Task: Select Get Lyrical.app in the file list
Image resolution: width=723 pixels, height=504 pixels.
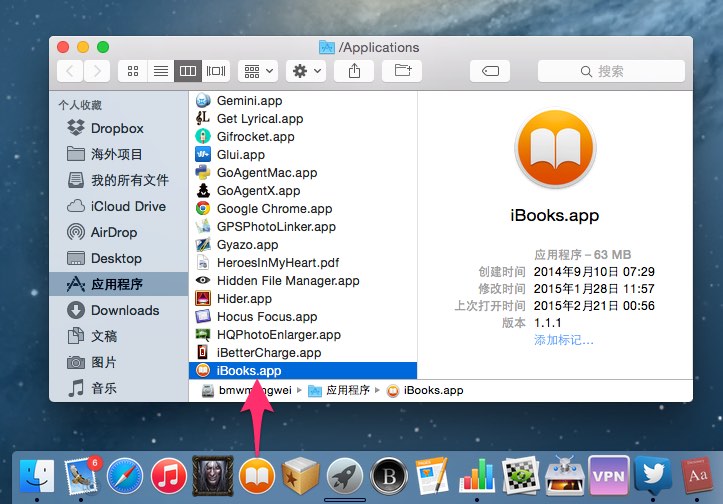Action: (303, 119)
